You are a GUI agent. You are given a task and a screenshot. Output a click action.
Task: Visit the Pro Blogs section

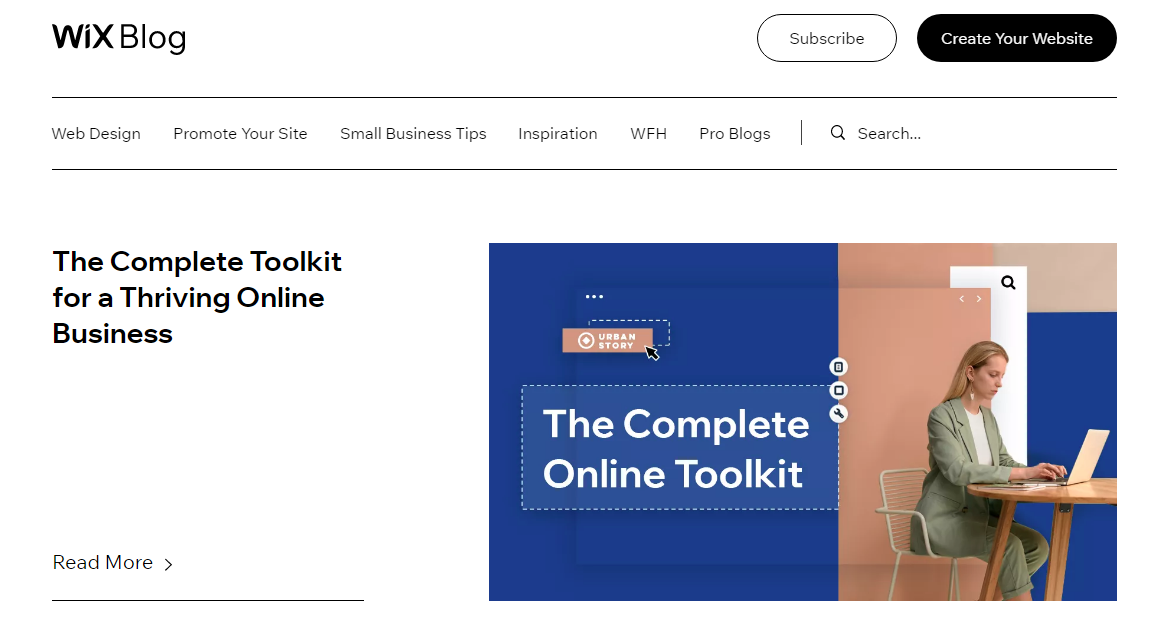(735, 134)
